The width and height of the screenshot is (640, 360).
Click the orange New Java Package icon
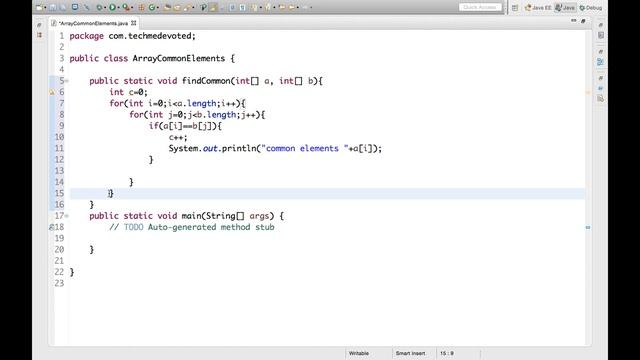coord(142,7)
